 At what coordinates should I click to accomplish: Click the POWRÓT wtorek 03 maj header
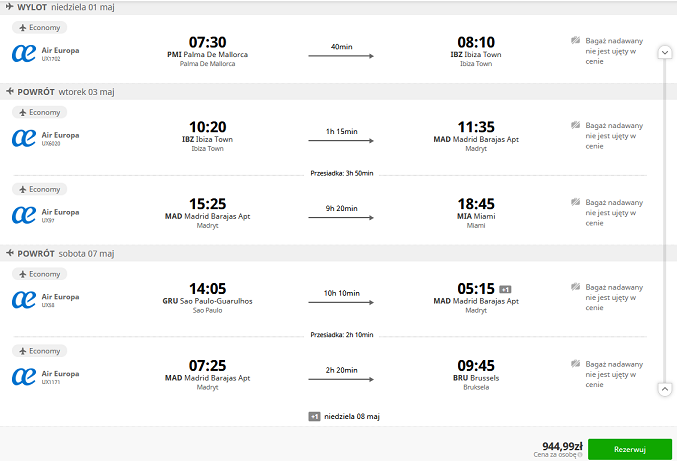point(60,92)
